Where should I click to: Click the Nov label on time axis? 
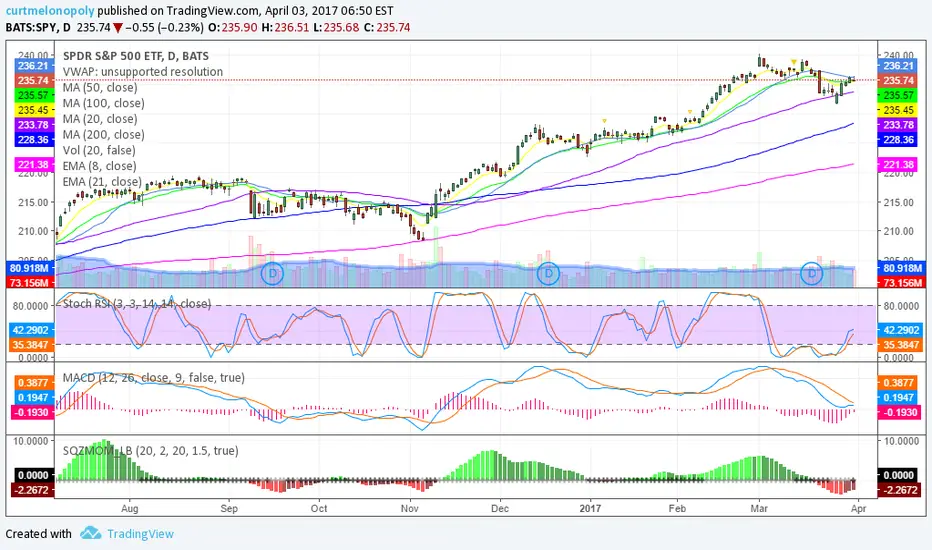click(x=410, y=508)
